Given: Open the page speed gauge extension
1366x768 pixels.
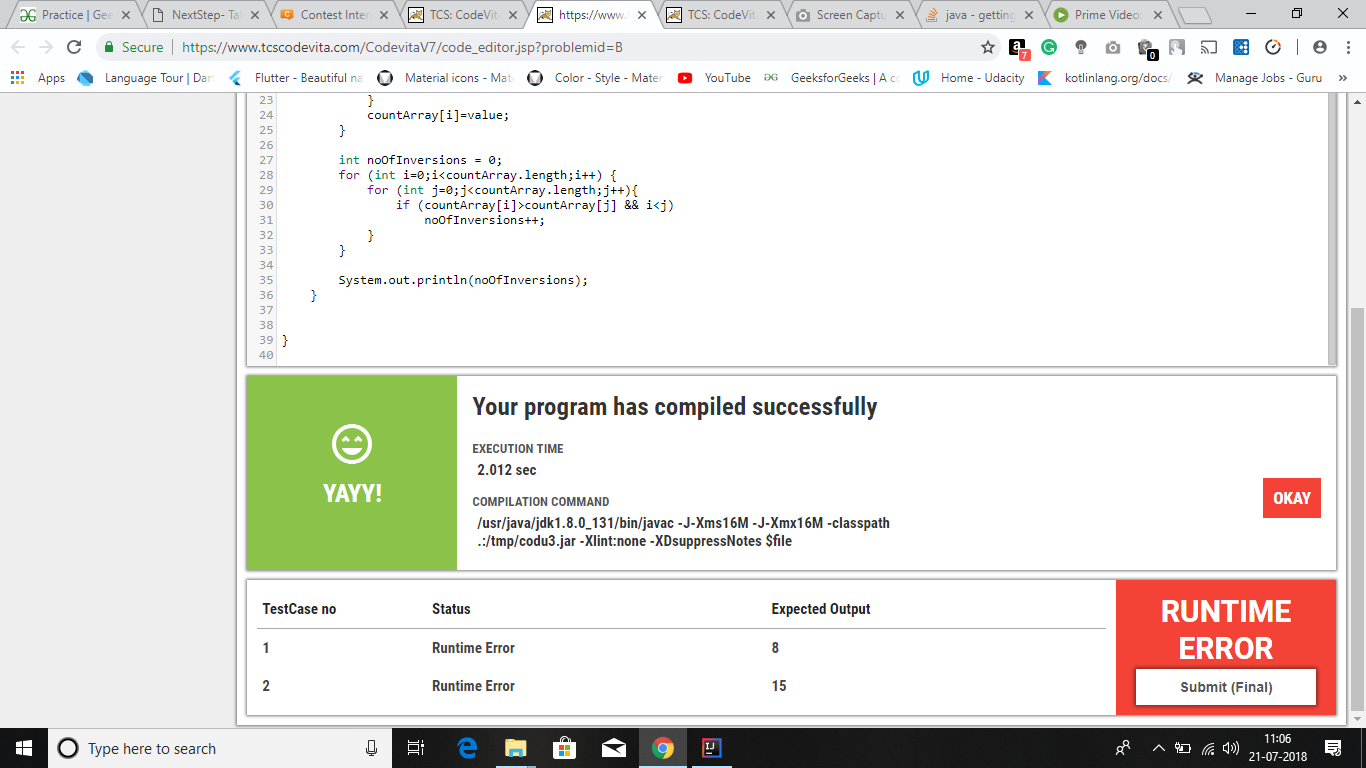Looking at the screenshot, I should pos(1272,47).
